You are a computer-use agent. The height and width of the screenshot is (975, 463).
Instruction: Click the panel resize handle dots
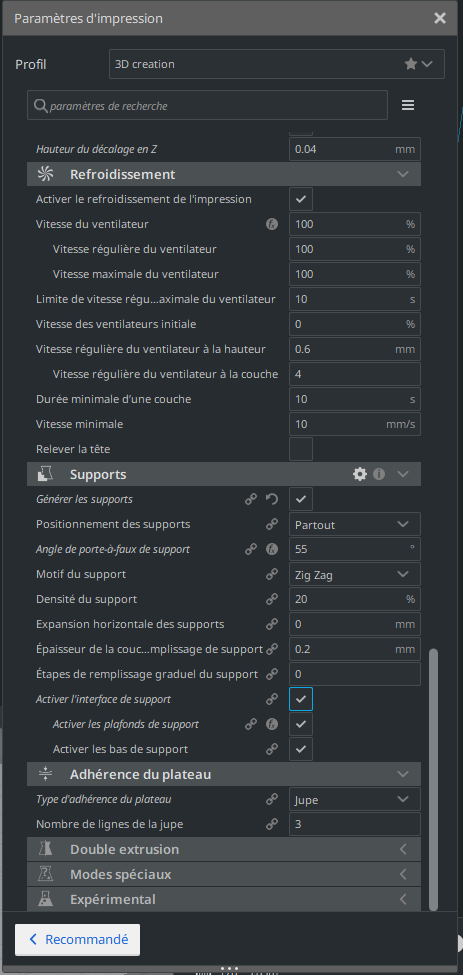click(229, 969)
